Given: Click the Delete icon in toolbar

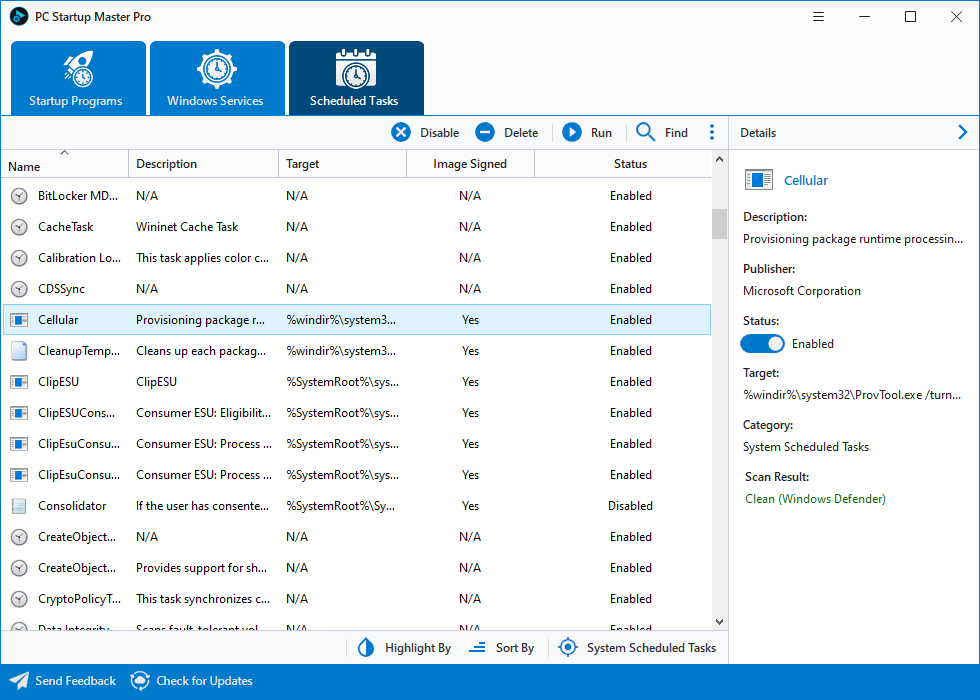Looking at the screenshot, I should pyautogui.click(x=485, y=132).
